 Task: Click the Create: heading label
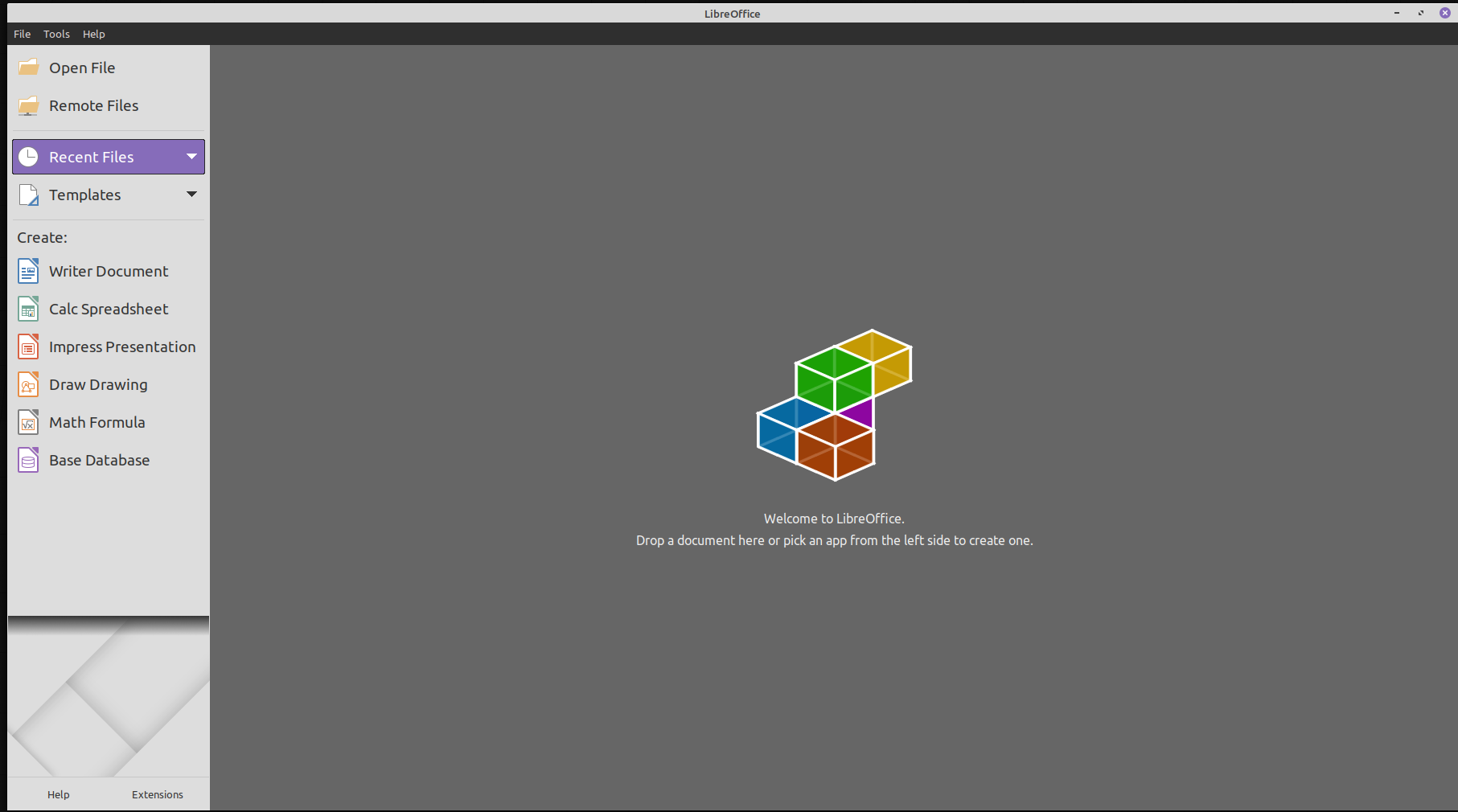pyautogui.click(x=42, y=238)
